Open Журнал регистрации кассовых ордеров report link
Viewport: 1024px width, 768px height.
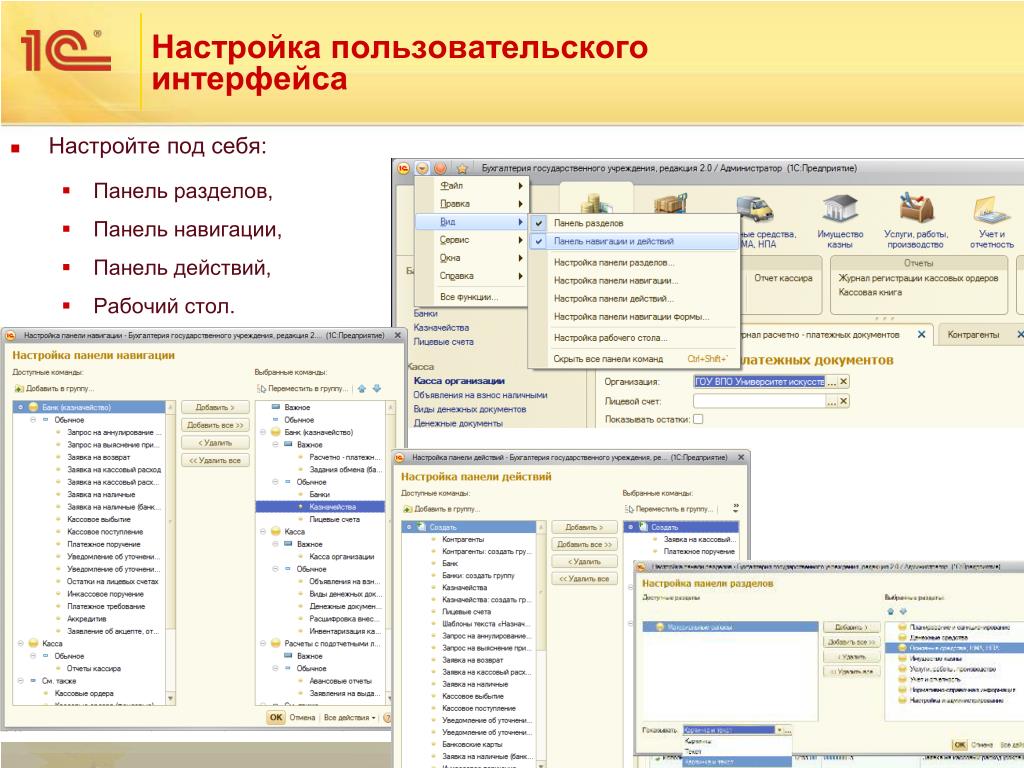tap(918, 278)
